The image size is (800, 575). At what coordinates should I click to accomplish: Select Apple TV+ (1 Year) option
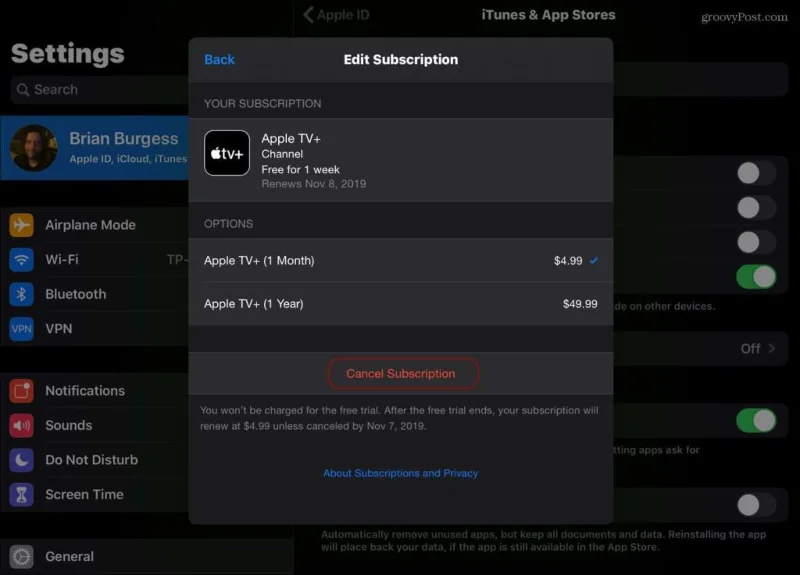click(x=401, y=304)
